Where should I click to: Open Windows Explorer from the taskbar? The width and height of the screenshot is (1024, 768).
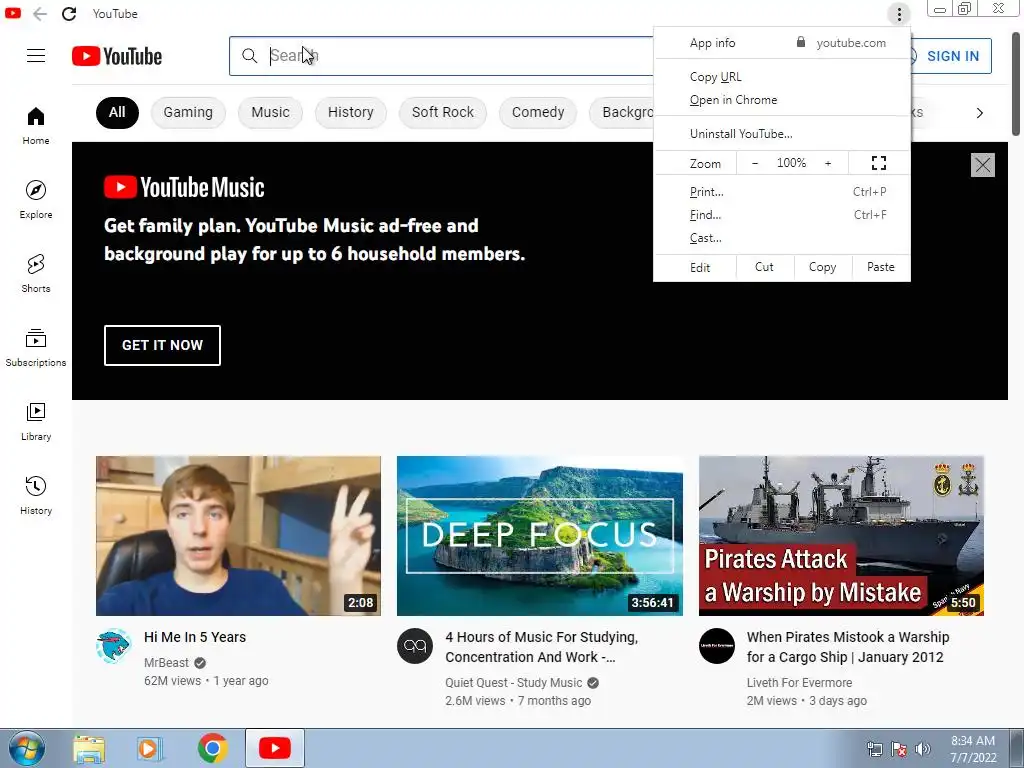(89, 748)
